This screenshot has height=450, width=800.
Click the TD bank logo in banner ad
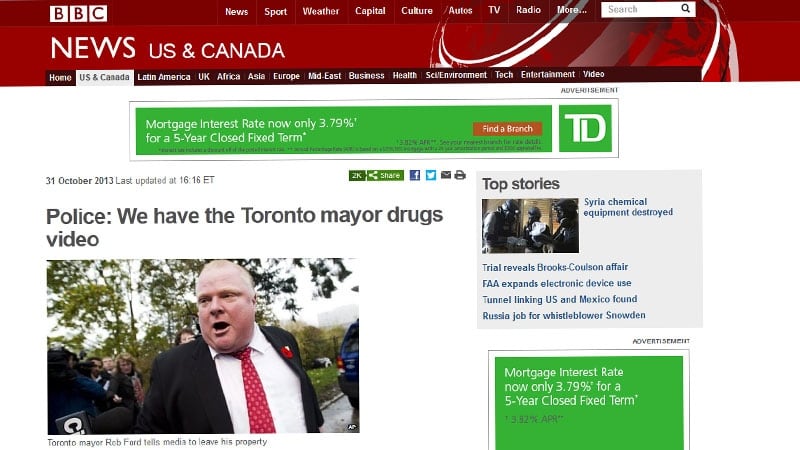tap(585, 128)
